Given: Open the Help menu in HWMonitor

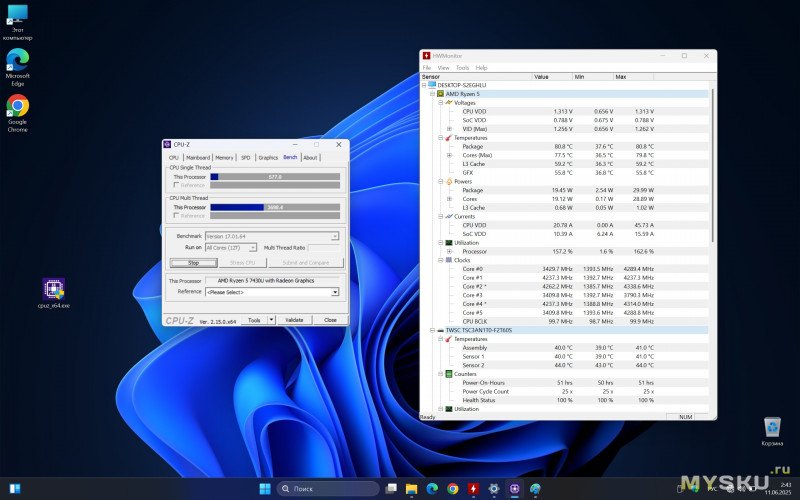Looking at the screenshot, I should click(481, 67).
